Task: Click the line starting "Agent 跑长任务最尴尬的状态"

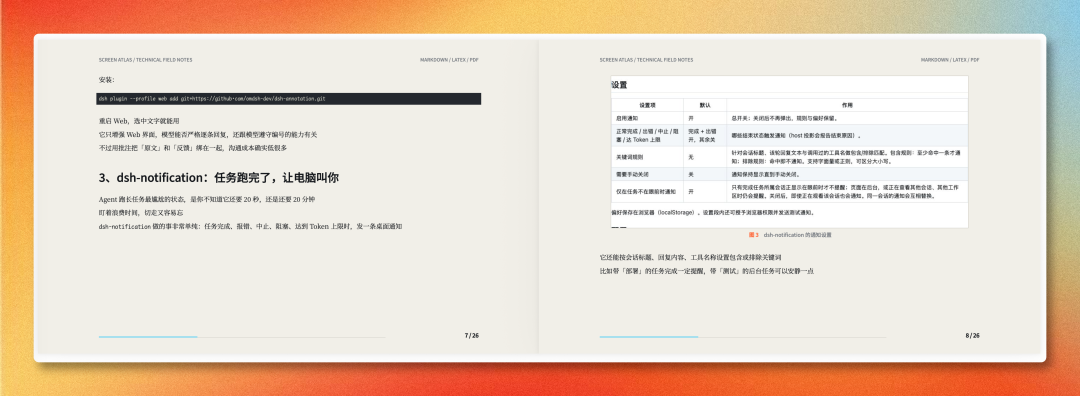Action: (207, 199)
